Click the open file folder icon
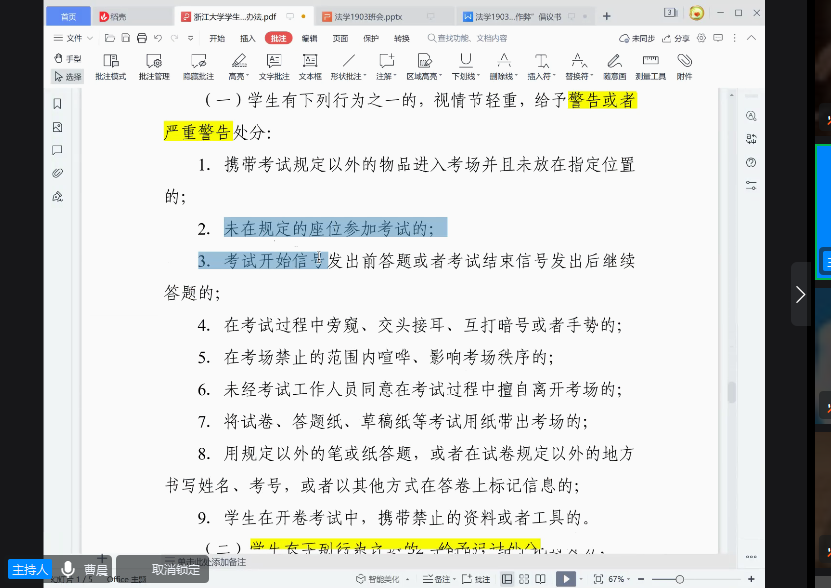Image resolution: width=831 pixels, height=588 pixels. (110, 38)
